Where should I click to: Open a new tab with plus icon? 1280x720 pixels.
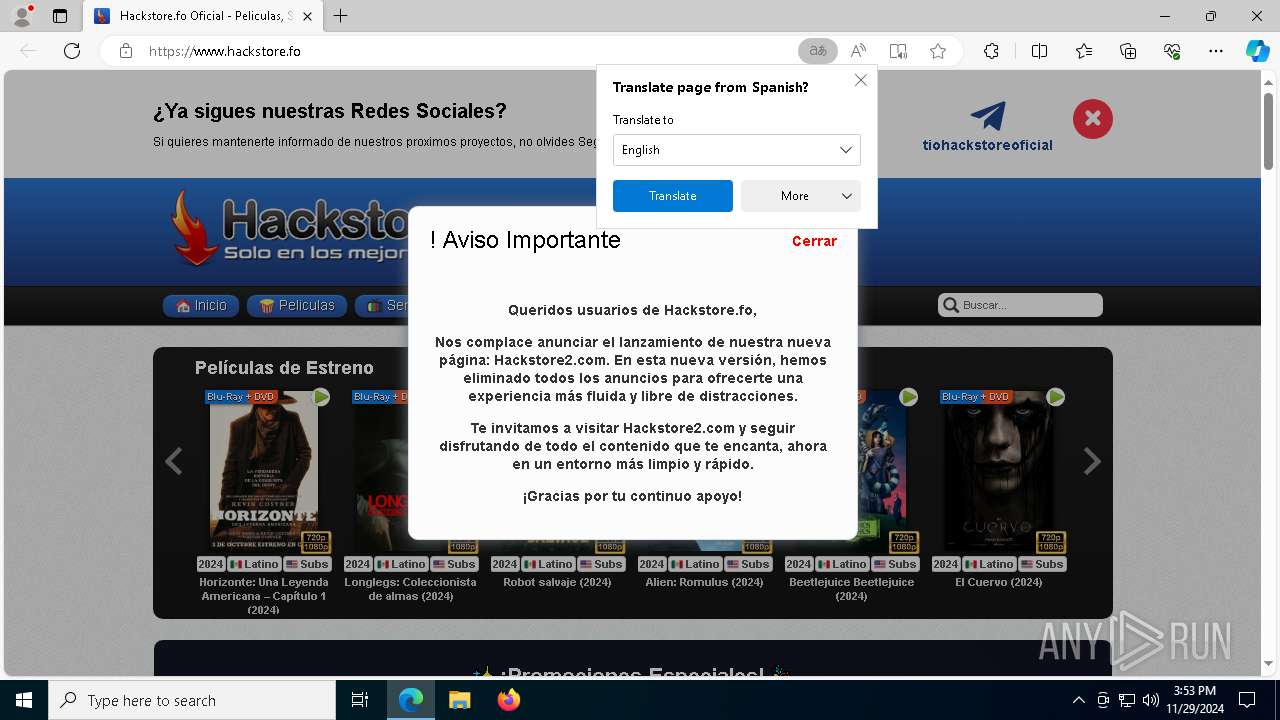point(341,16)
